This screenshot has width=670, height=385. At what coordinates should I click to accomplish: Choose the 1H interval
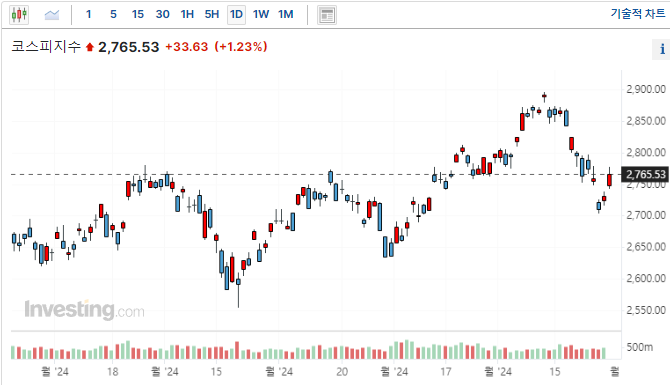187,15
